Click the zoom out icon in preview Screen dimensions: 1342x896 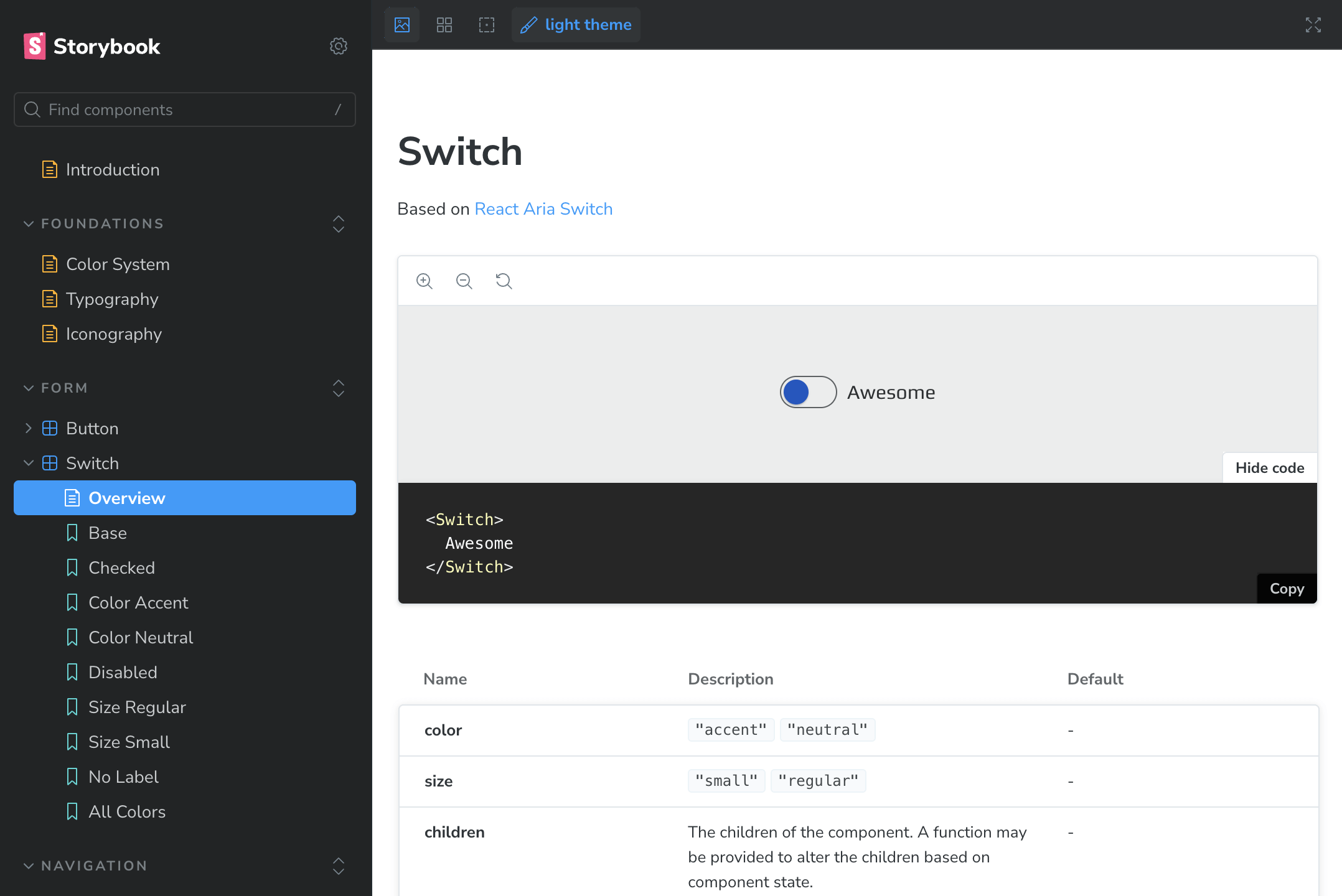click(x=463, y=281)
